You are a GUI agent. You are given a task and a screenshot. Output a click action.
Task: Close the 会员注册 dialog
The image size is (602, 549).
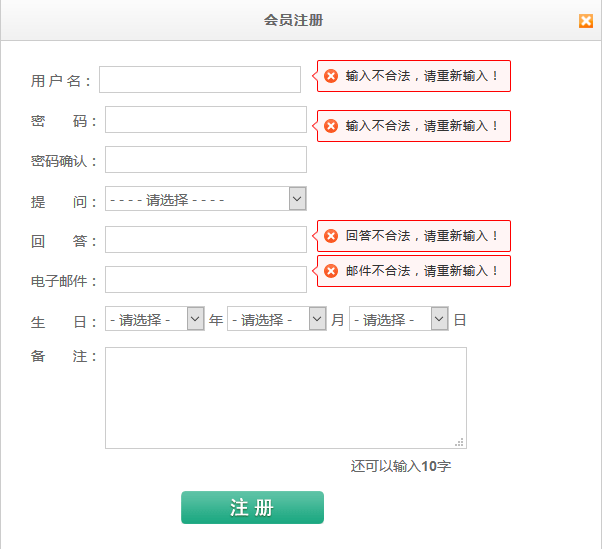(x=586, y=21)
